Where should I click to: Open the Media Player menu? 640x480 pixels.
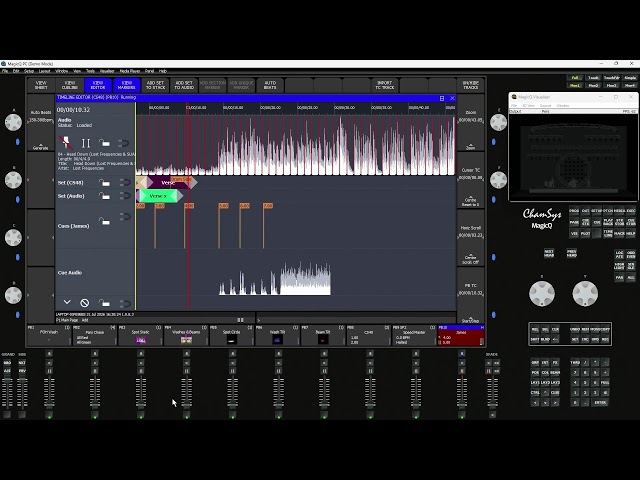point(129,71)
